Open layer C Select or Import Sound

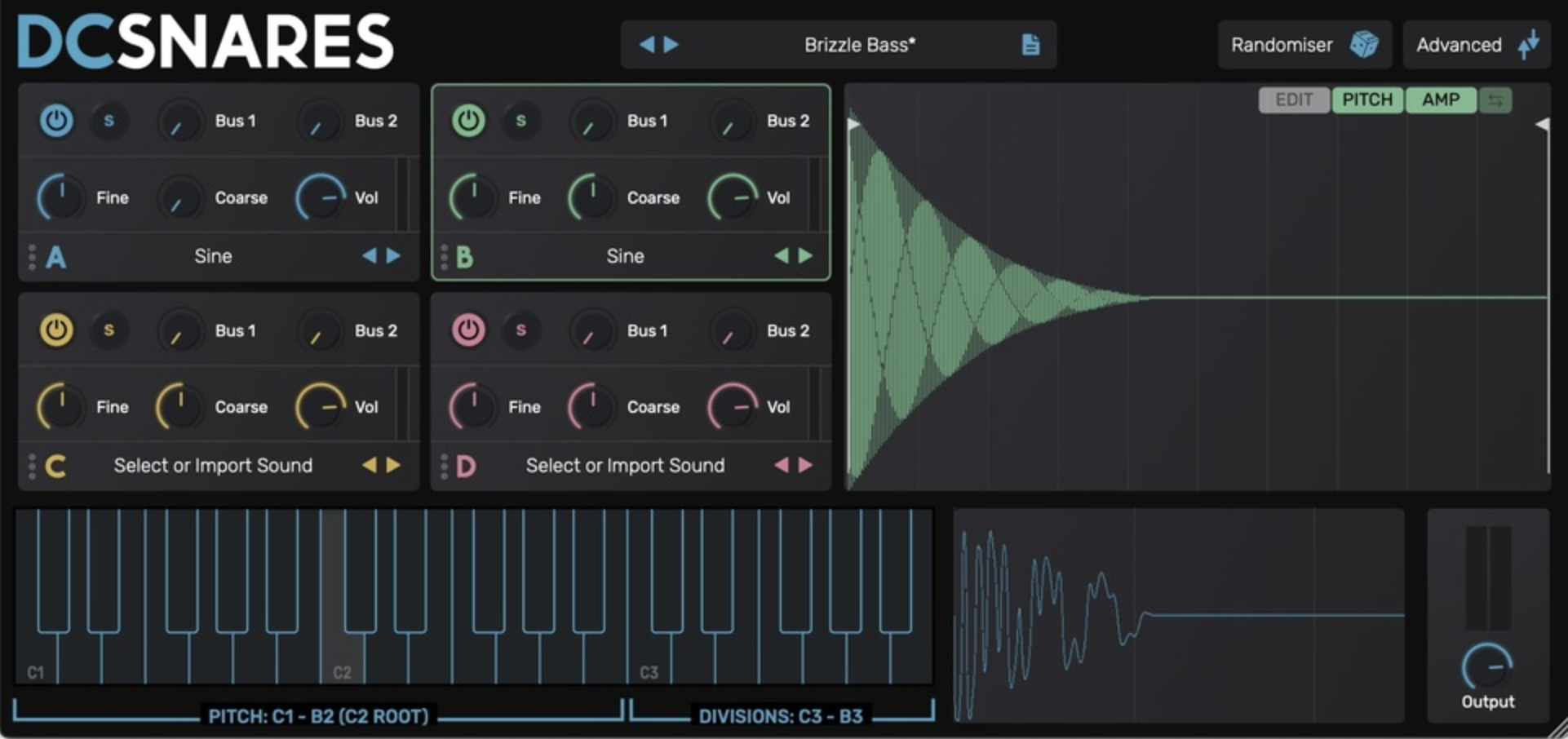tap(213, 465)
